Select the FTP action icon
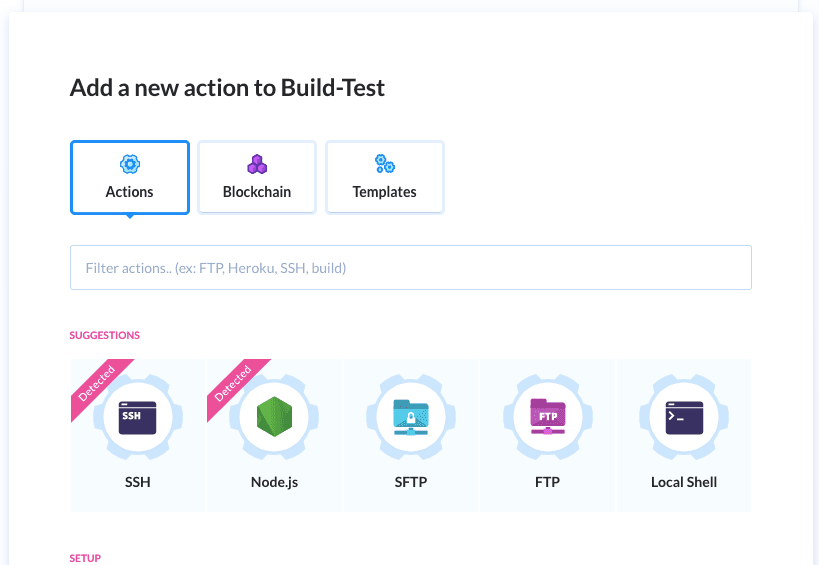The height and width of the screenshot is (565, 819). 547,417
